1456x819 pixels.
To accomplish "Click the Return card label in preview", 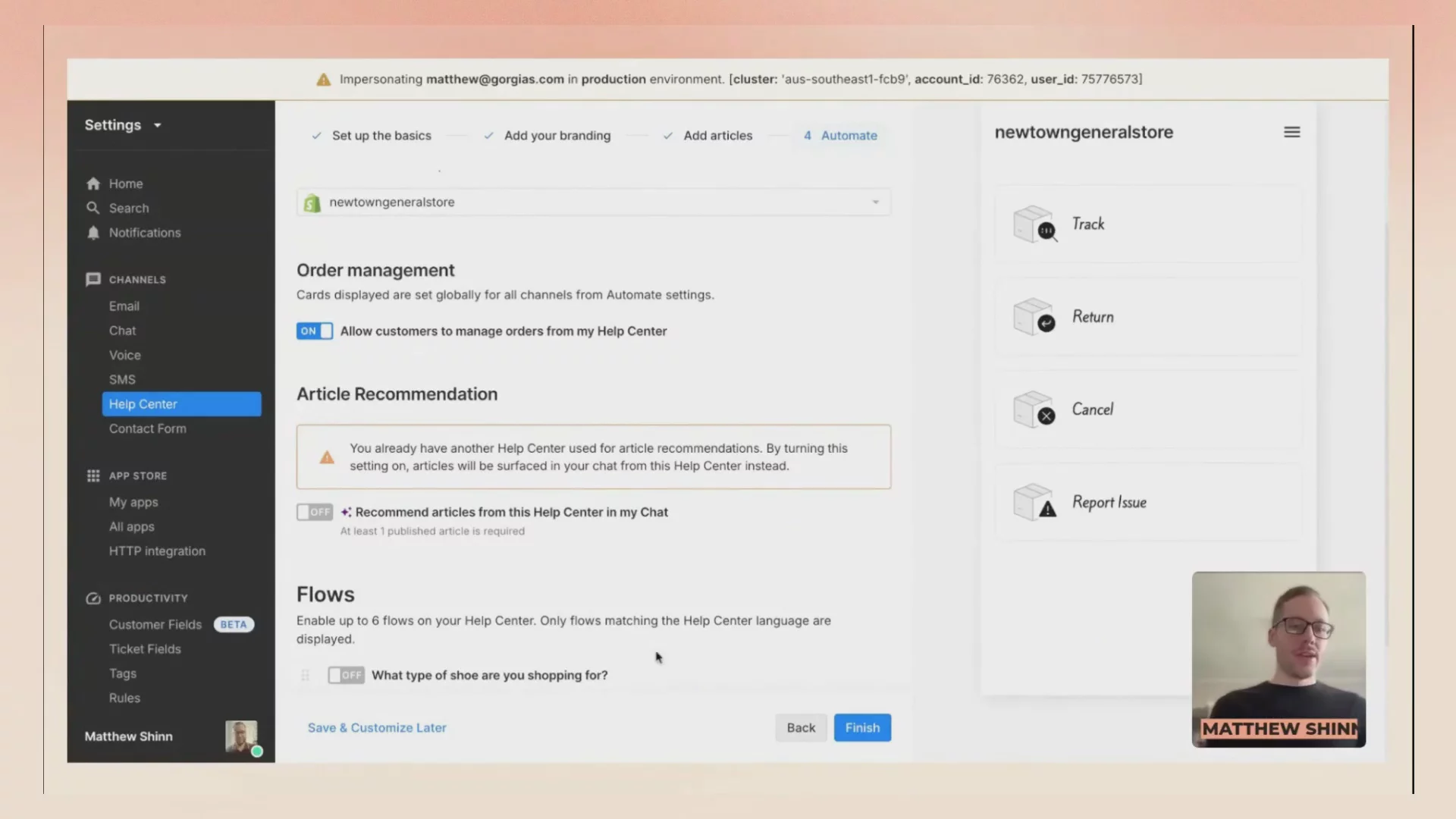I will coord(1093,317).
